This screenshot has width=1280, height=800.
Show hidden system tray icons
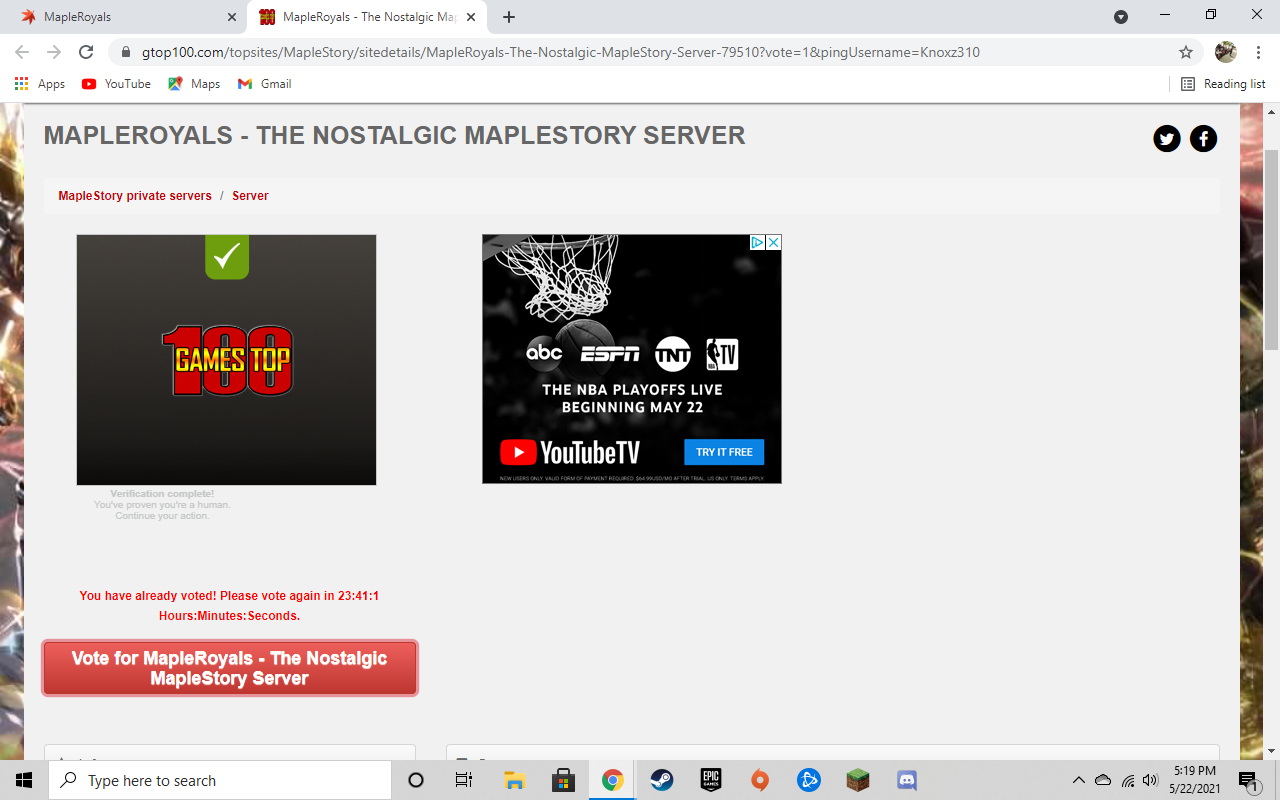(x=1078, y=780)
